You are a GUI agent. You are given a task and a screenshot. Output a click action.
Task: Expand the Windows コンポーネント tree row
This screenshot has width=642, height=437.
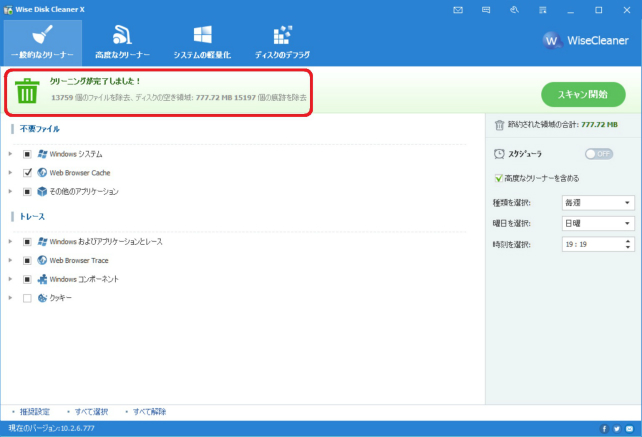[11, 279]
